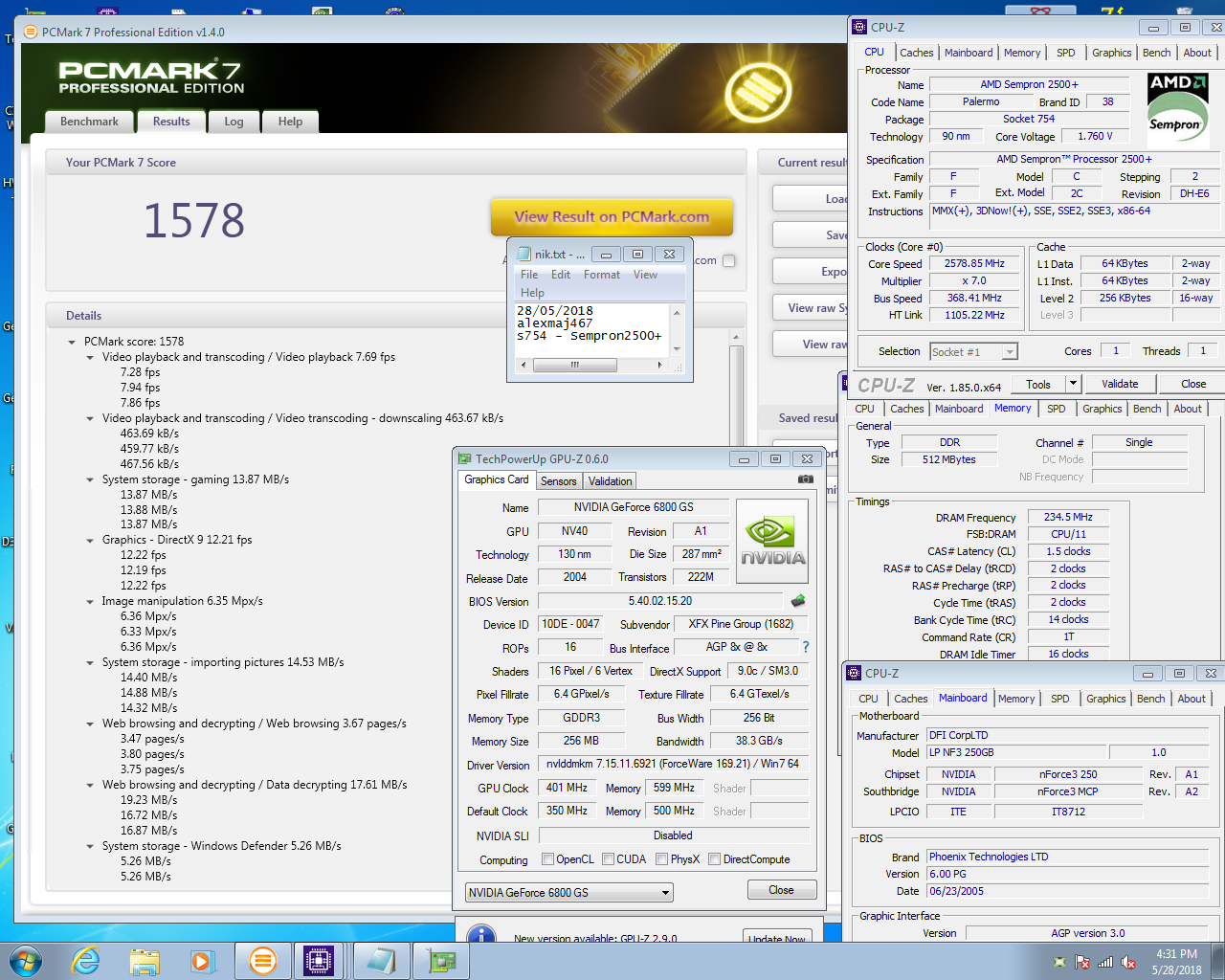The image size is (1225, 980).
Task: Switch to GPU-Z via its taskbar icon
Action: click(441, 961)
